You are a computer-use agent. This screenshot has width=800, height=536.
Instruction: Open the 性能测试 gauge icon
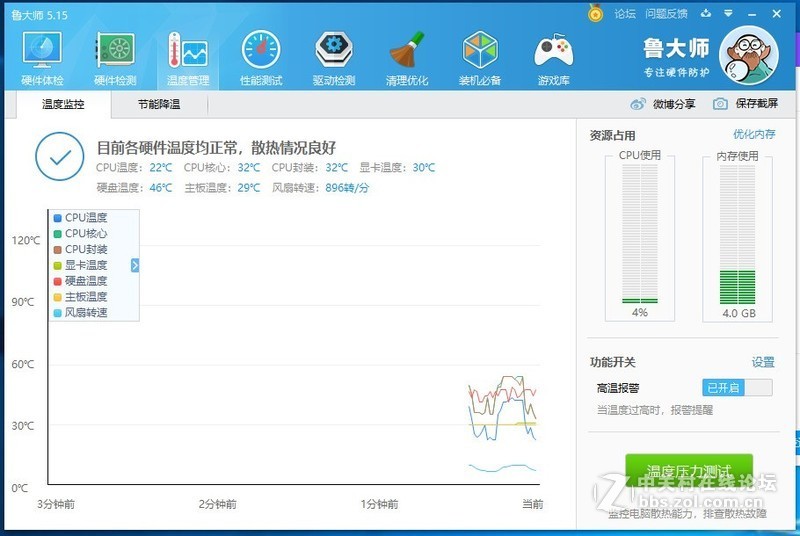261,50
